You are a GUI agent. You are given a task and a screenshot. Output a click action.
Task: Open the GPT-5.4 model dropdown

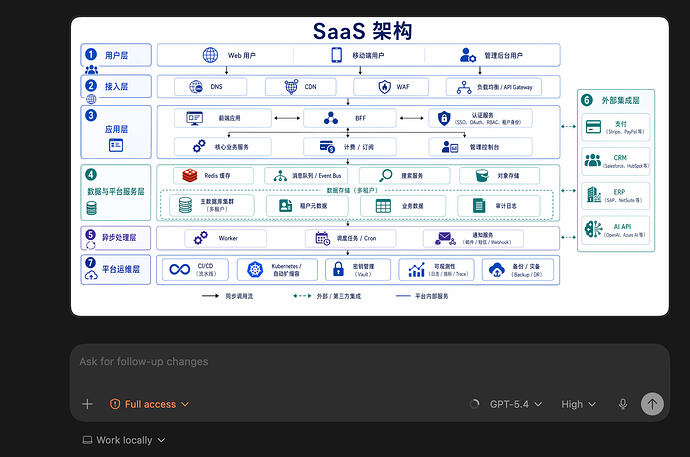pyautogui.click(x=516, y=404)
